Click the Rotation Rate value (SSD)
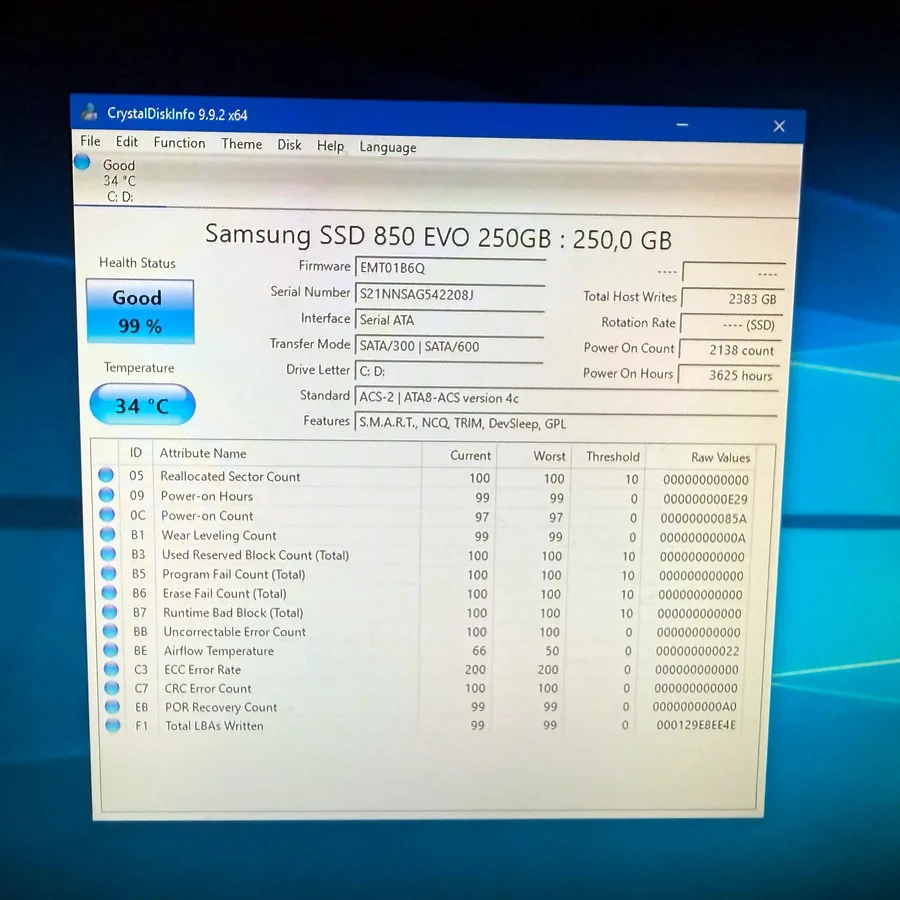 click(730, 325)
